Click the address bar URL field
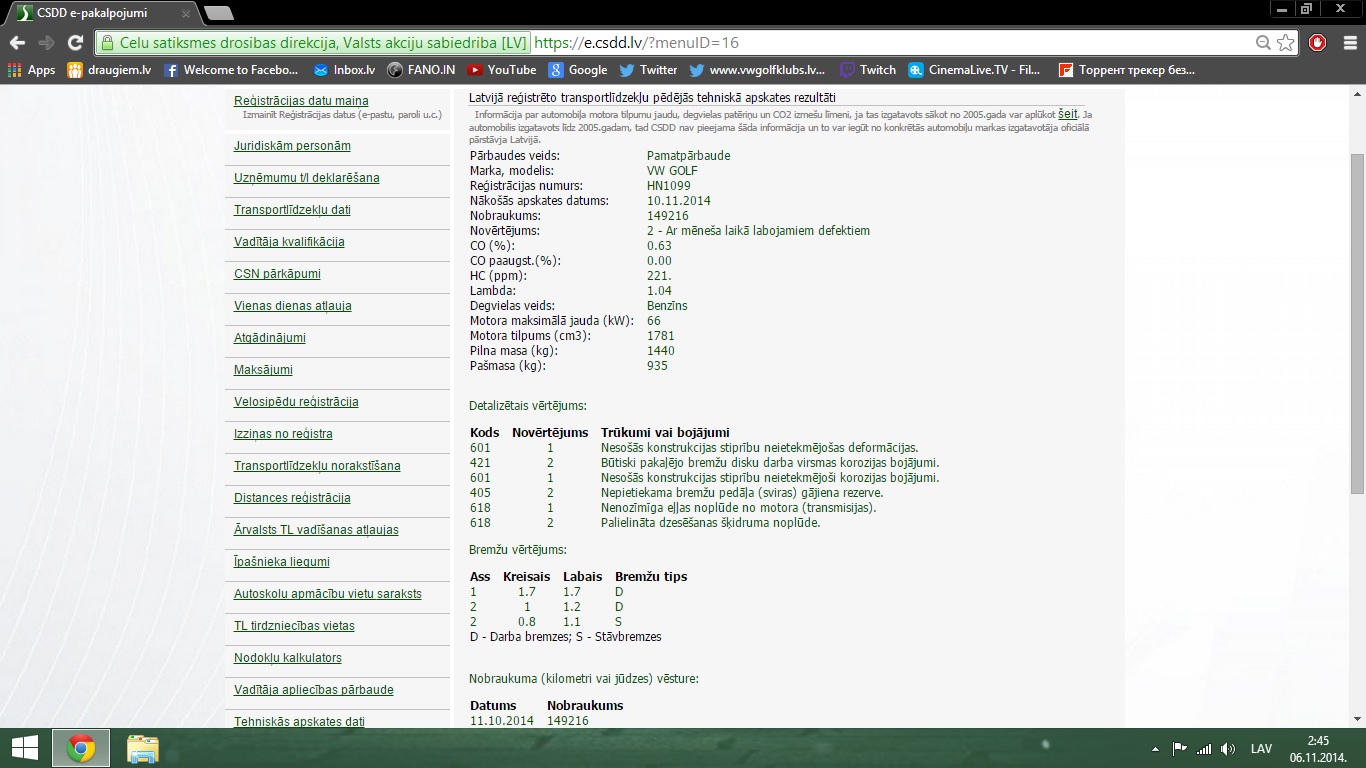 [680, 43]
